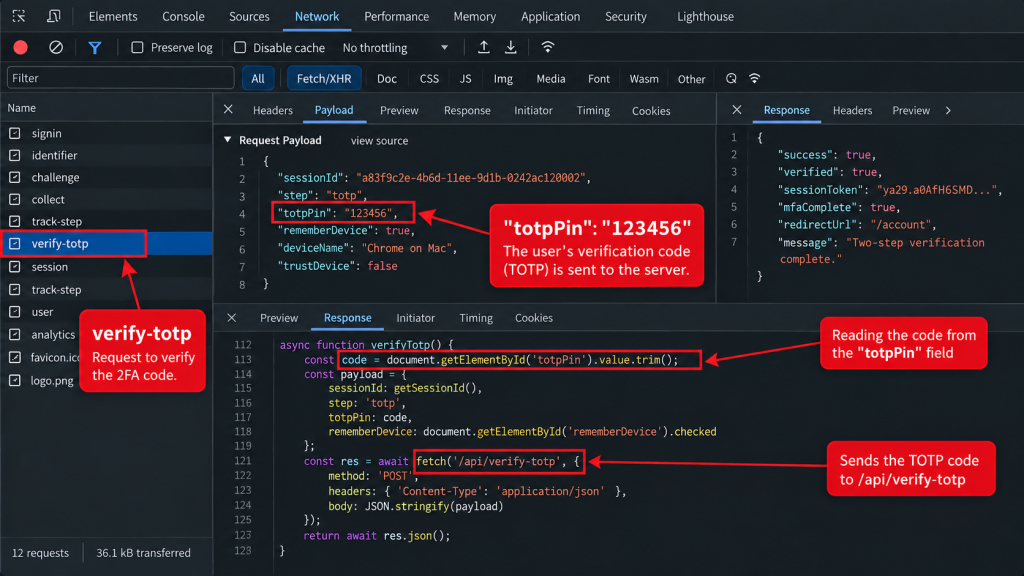This screenshot has height=576, width=1024.
Task: Enable the Disable cache checkbox
Action: [240, 48]
